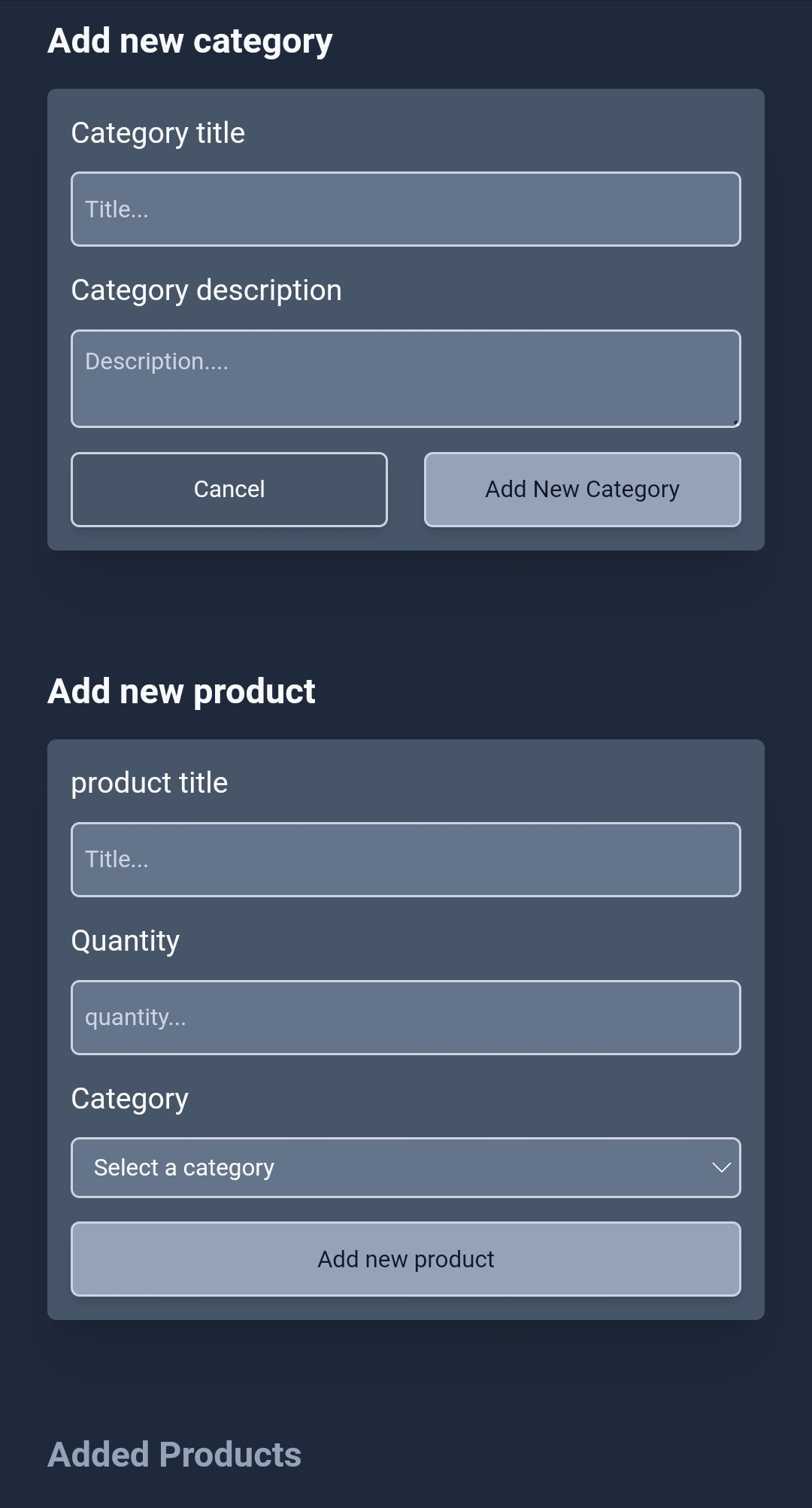The image size is (812, 1508).
Task: Focus the product title input field
Action: tap(406, 860)
